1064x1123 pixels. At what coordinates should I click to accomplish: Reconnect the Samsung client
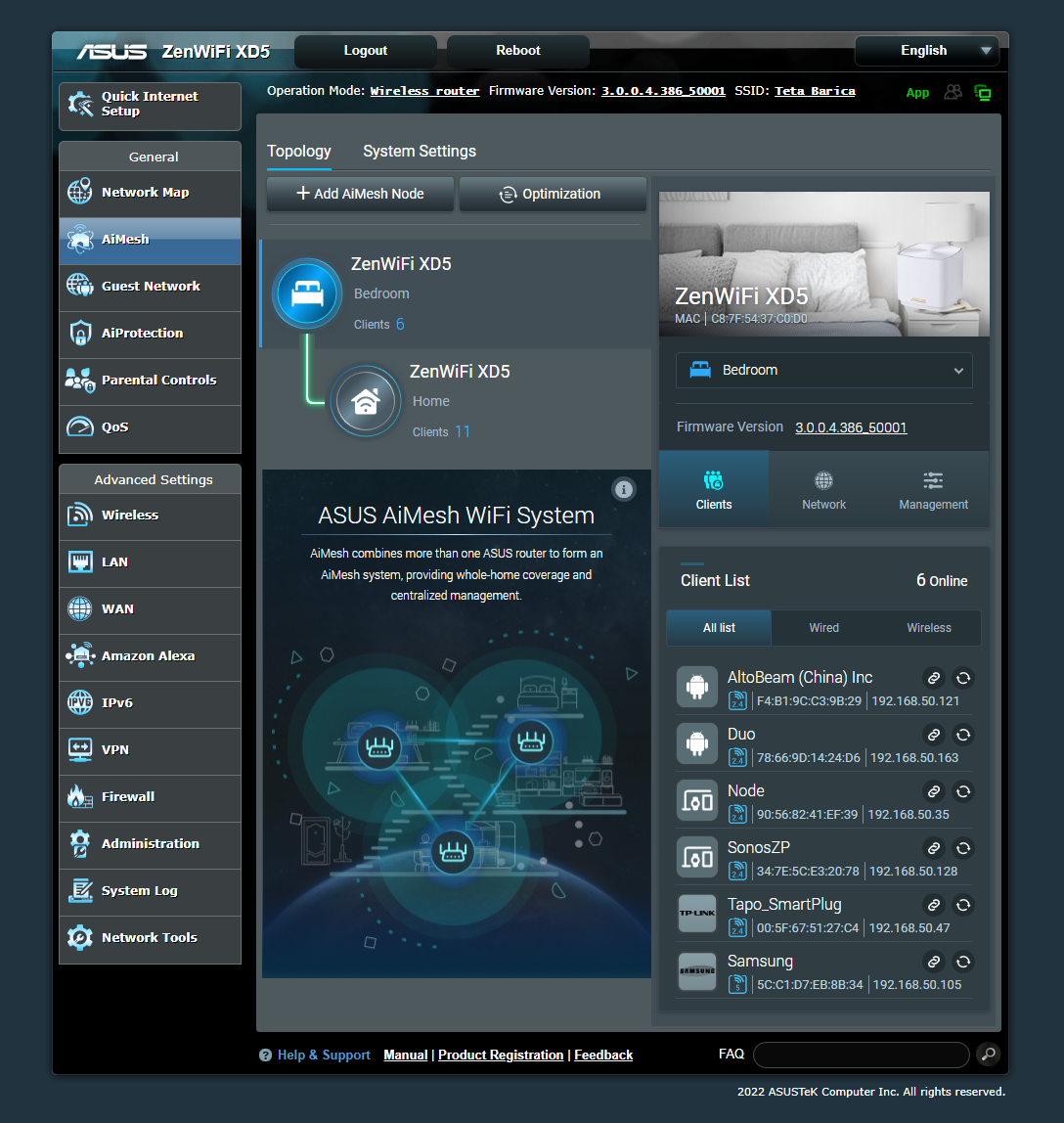click(963, 962)
